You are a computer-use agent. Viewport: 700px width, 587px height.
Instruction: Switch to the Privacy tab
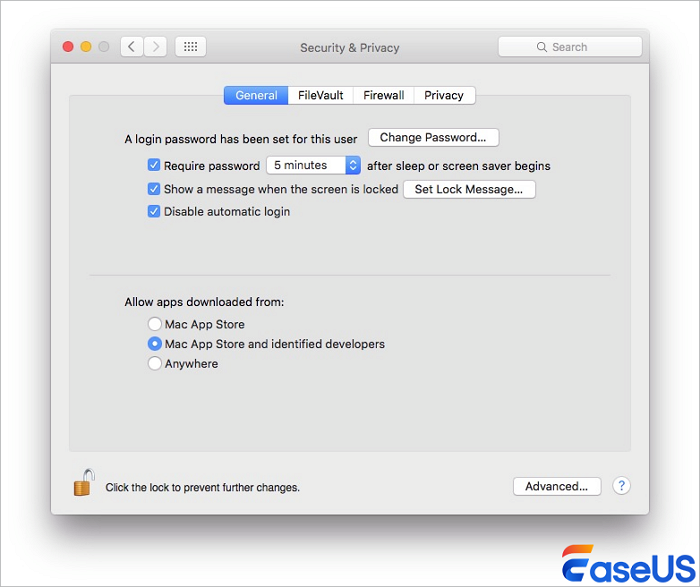(x=444, y=96)
